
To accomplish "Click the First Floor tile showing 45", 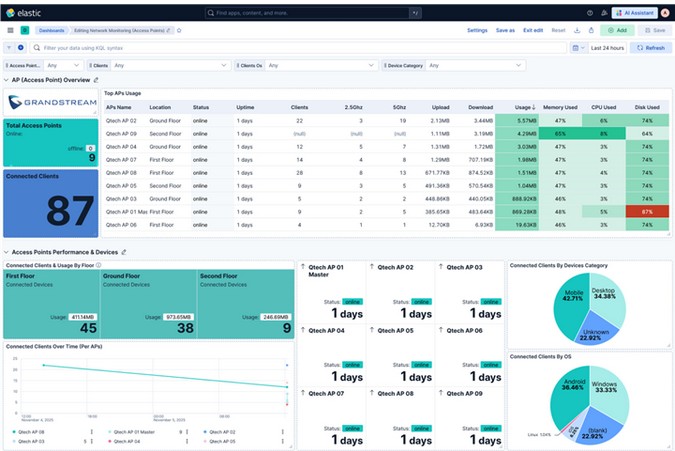I will tap(52, 304).
